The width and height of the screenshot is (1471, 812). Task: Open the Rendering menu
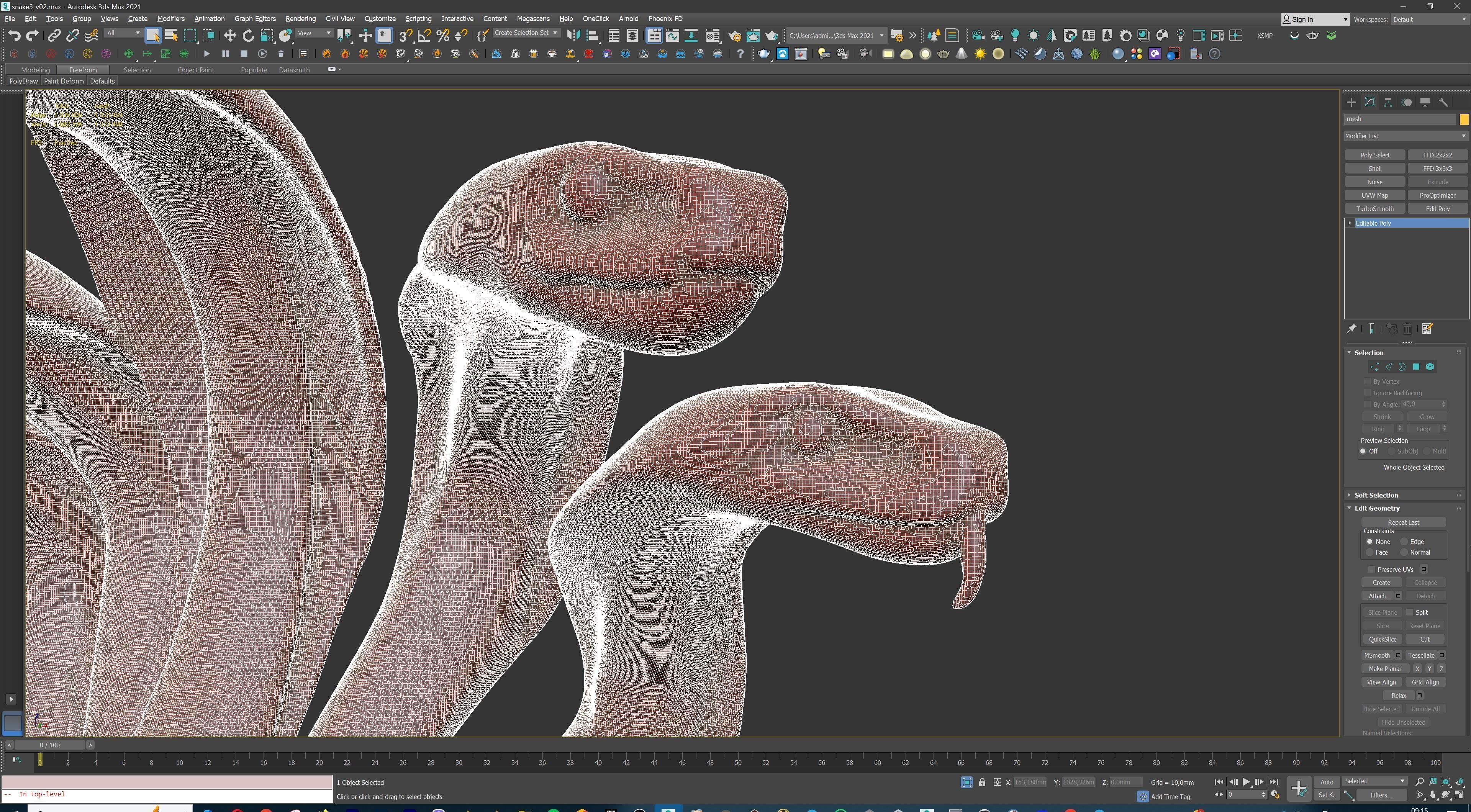300,19
